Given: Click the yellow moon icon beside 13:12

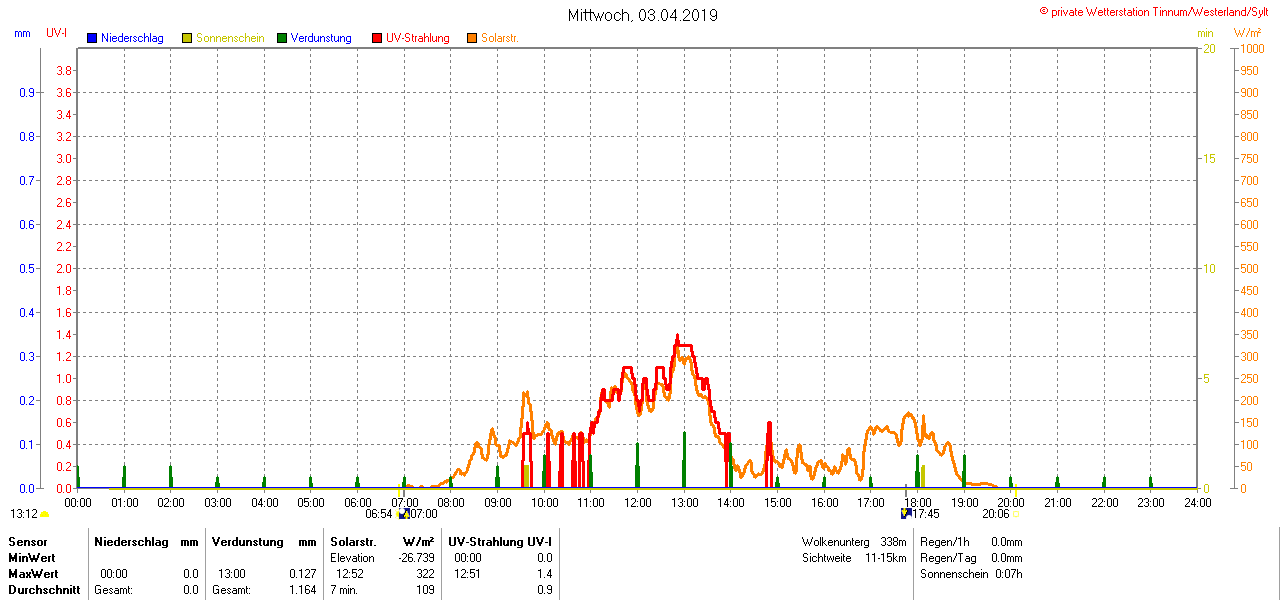Looking at the screenshot, I should 45,514.
